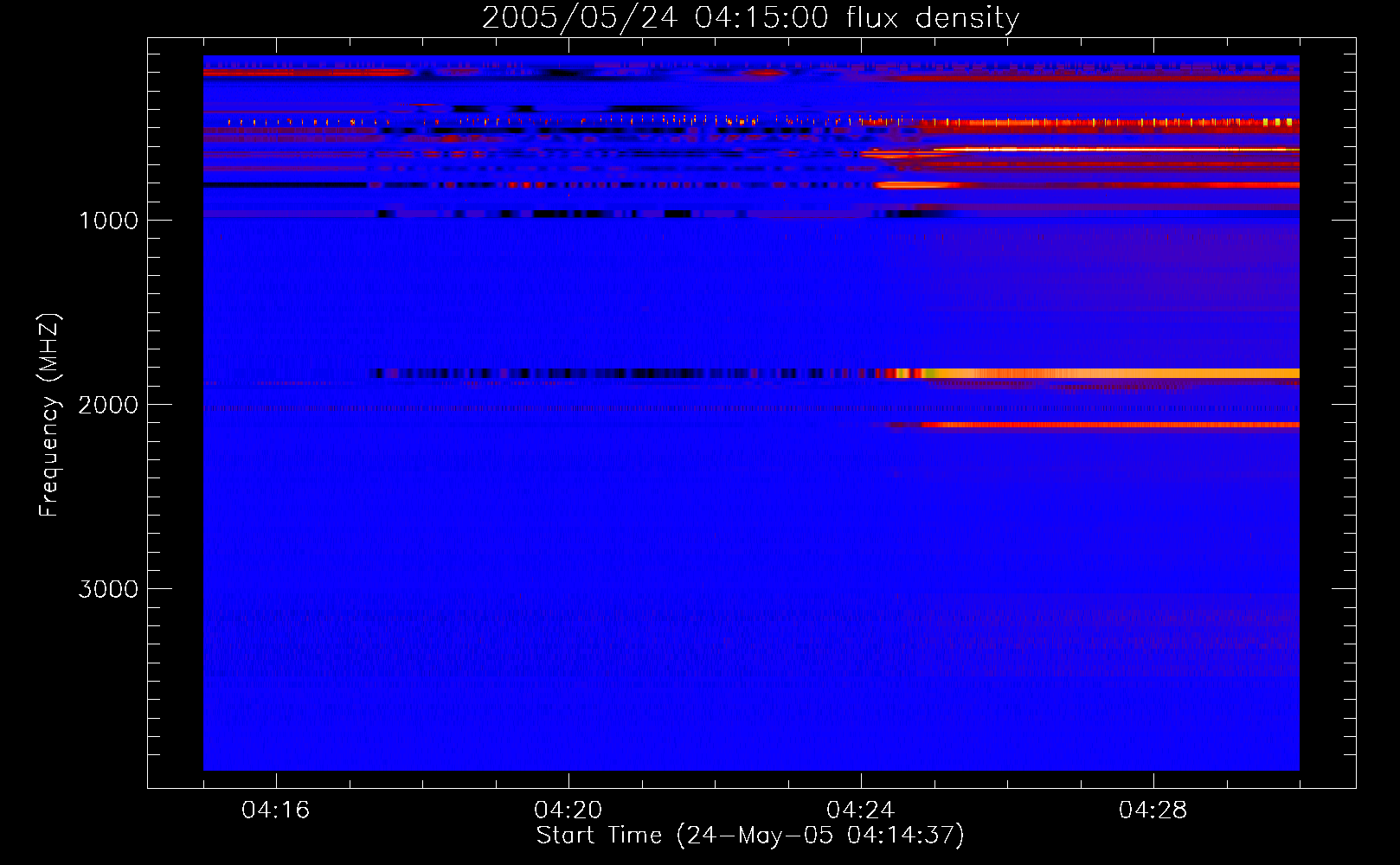Click the red emission band just below 2000 MHz
This screenshot has width=1400, height=865.
click(1112, 425)
